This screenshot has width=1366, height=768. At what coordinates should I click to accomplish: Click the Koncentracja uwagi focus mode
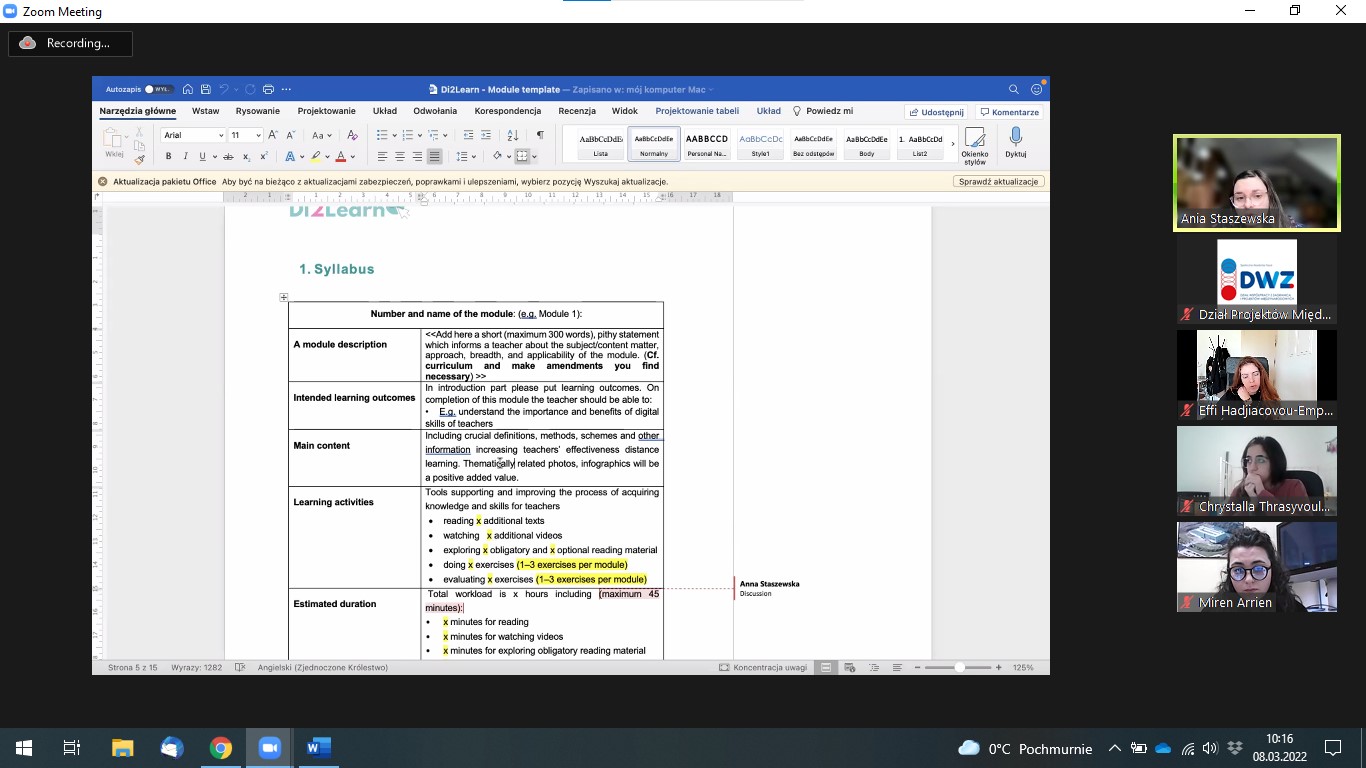click(x=763, y=667)
